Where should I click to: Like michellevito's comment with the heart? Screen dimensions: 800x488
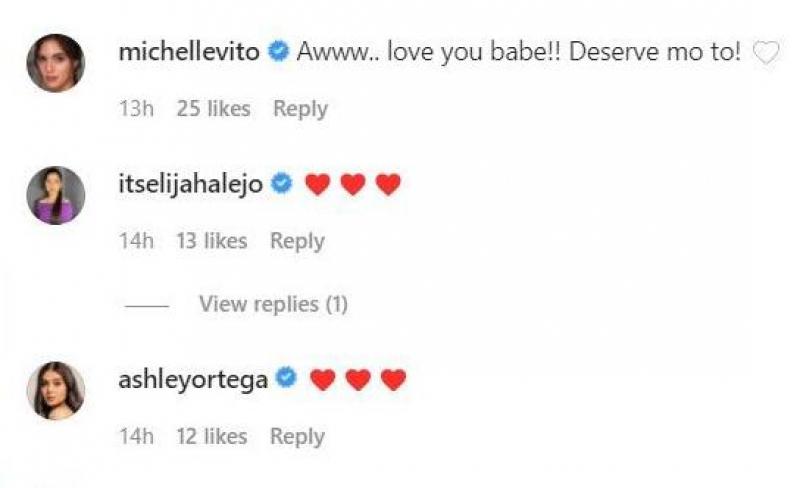point(765,53)
